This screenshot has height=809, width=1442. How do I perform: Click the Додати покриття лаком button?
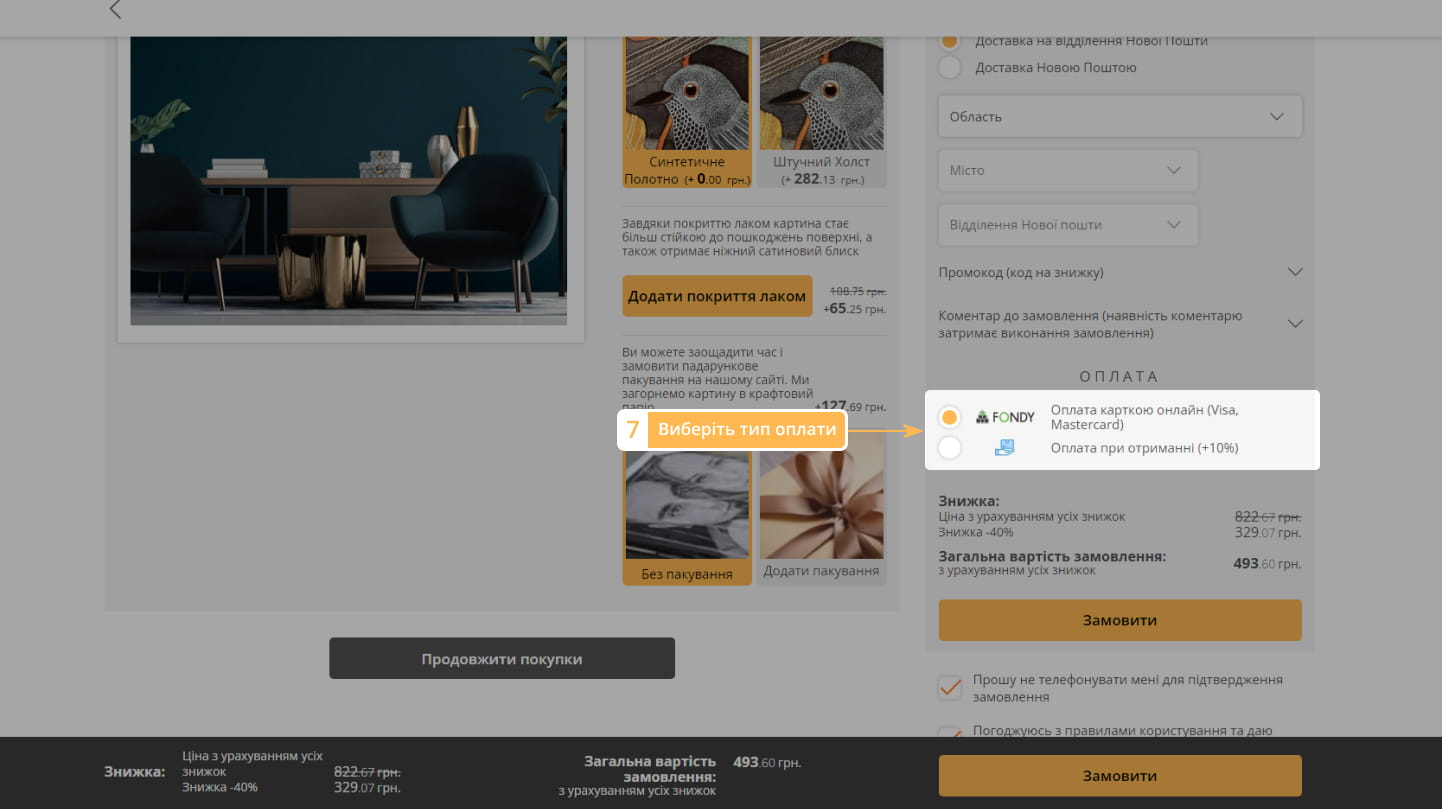(717, 296)
